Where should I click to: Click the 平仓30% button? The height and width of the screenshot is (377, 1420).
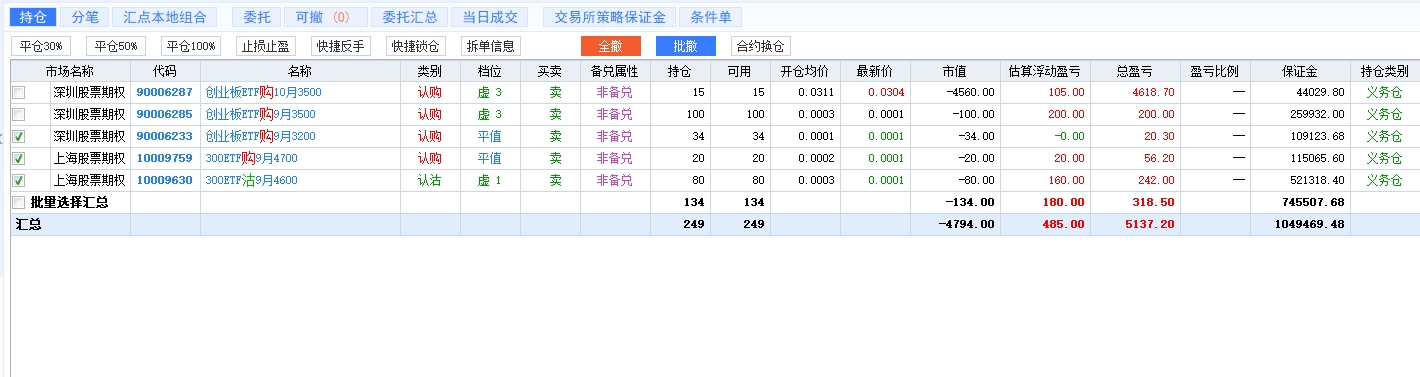(41, 46)
